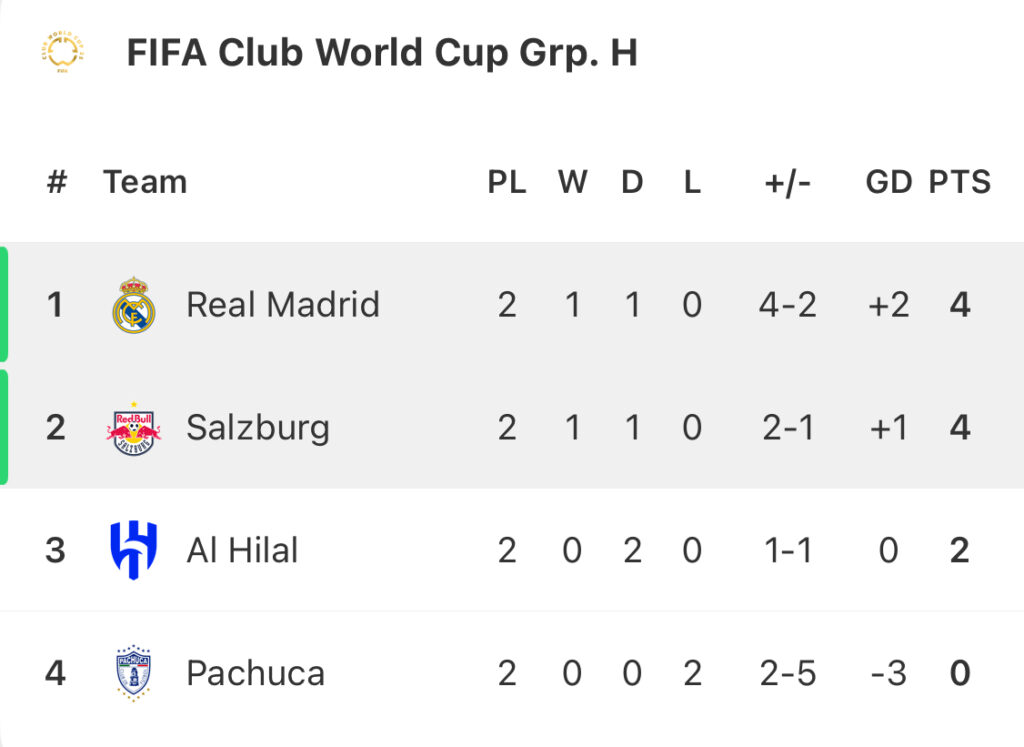This screenshot has width=1024, height=747.
Task: Click Pachuca's -3 goal difference value
Action: pyautogui.click(x=889, y=673)
